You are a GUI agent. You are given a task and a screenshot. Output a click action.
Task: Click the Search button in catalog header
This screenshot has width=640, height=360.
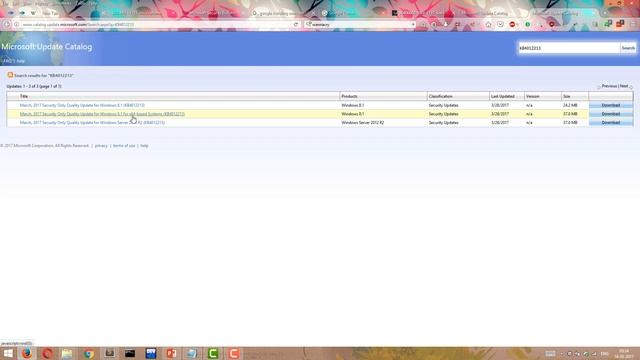[x=628, y=48]
